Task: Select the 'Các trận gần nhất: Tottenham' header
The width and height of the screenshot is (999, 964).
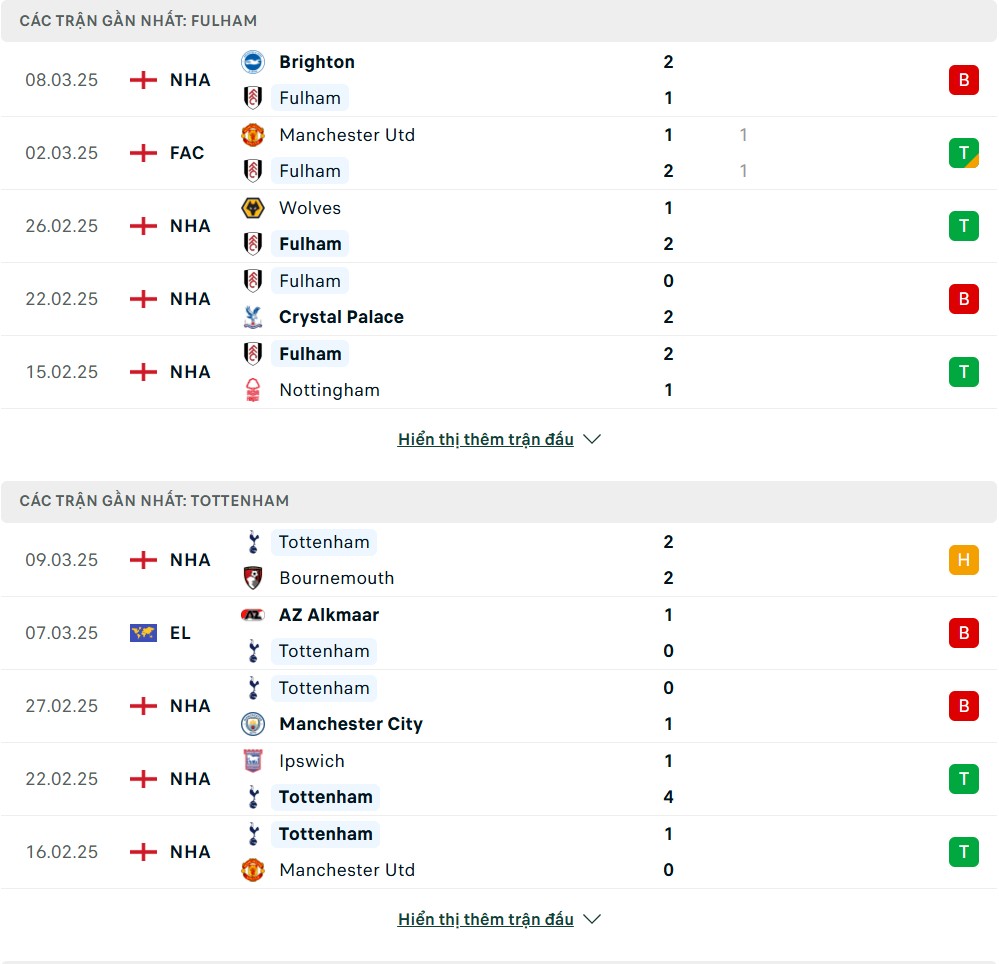Action: coord(499,501)
